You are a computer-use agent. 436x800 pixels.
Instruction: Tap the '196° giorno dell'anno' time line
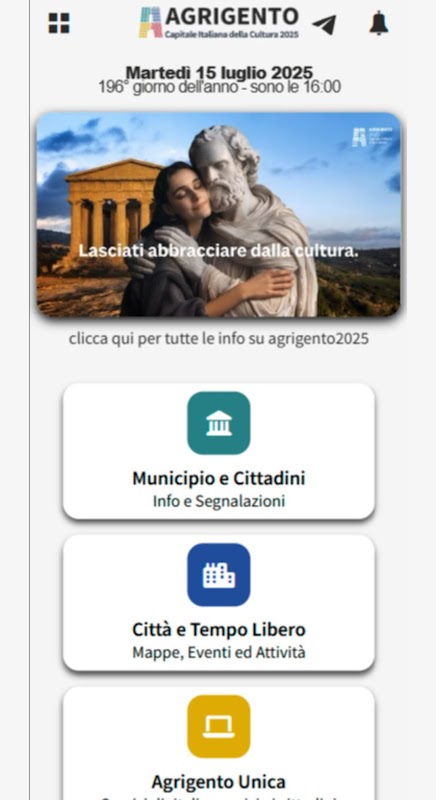tap(219, 87)
